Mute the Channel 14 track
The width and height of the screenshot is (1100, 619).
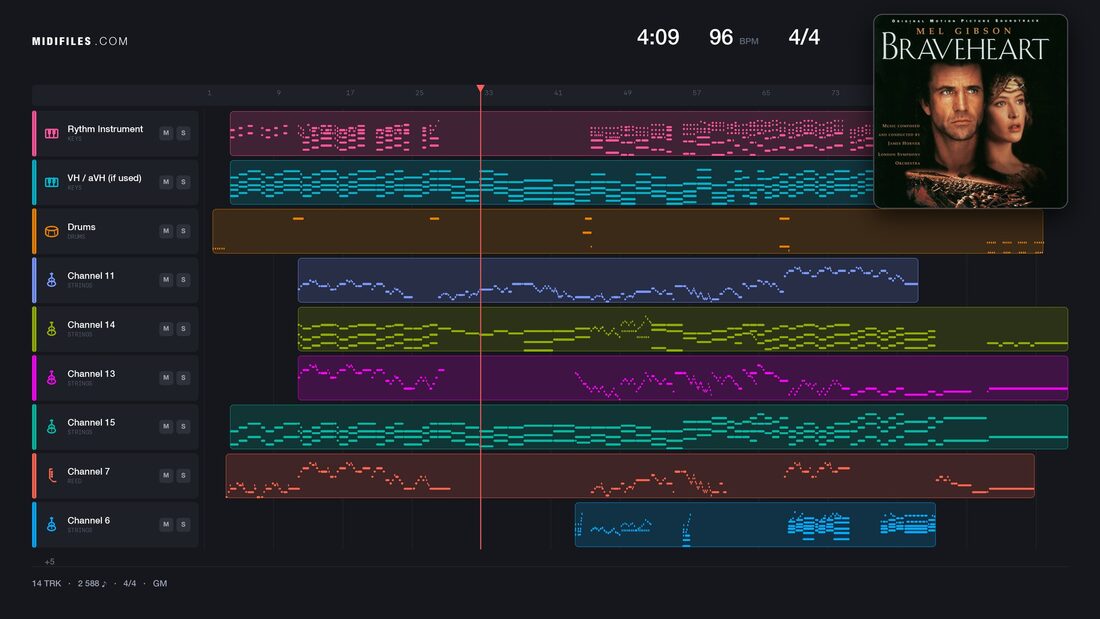tap(166, 328)
